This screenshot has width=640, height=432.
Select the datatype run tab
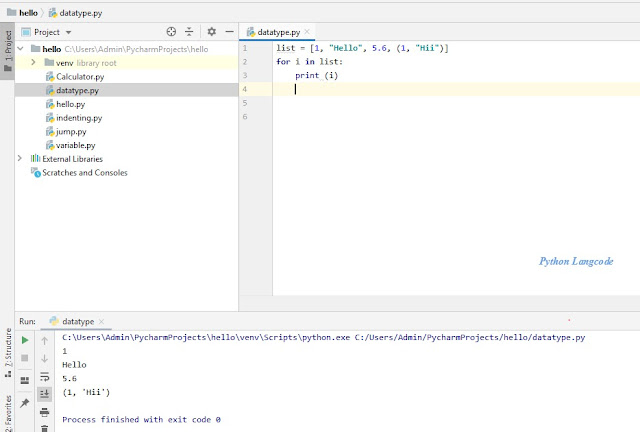coord(78,321)
